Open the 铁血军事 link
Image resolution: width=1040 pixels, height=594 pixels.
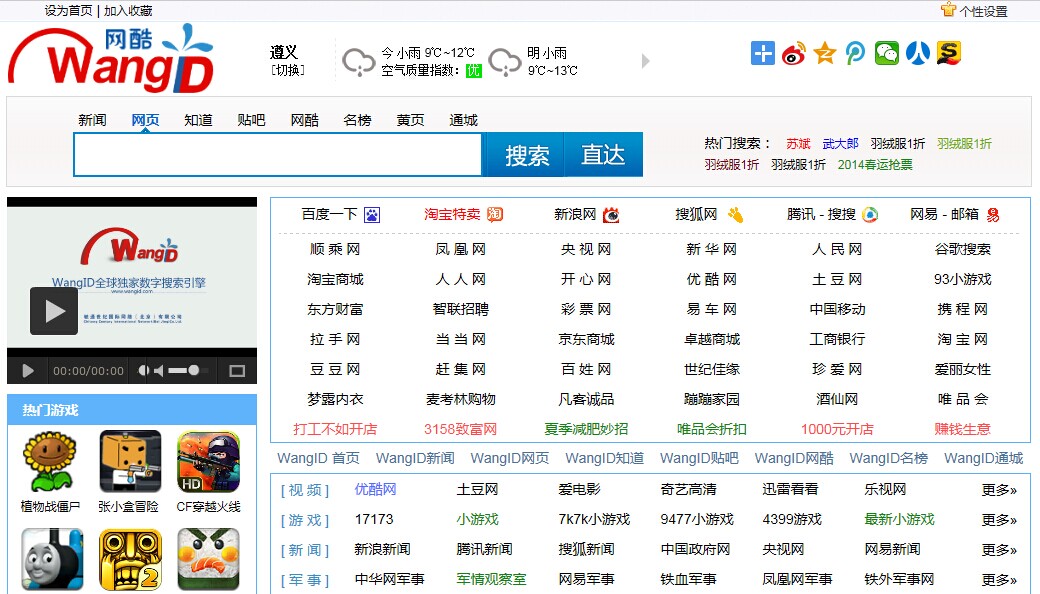[x=688, y=579]
